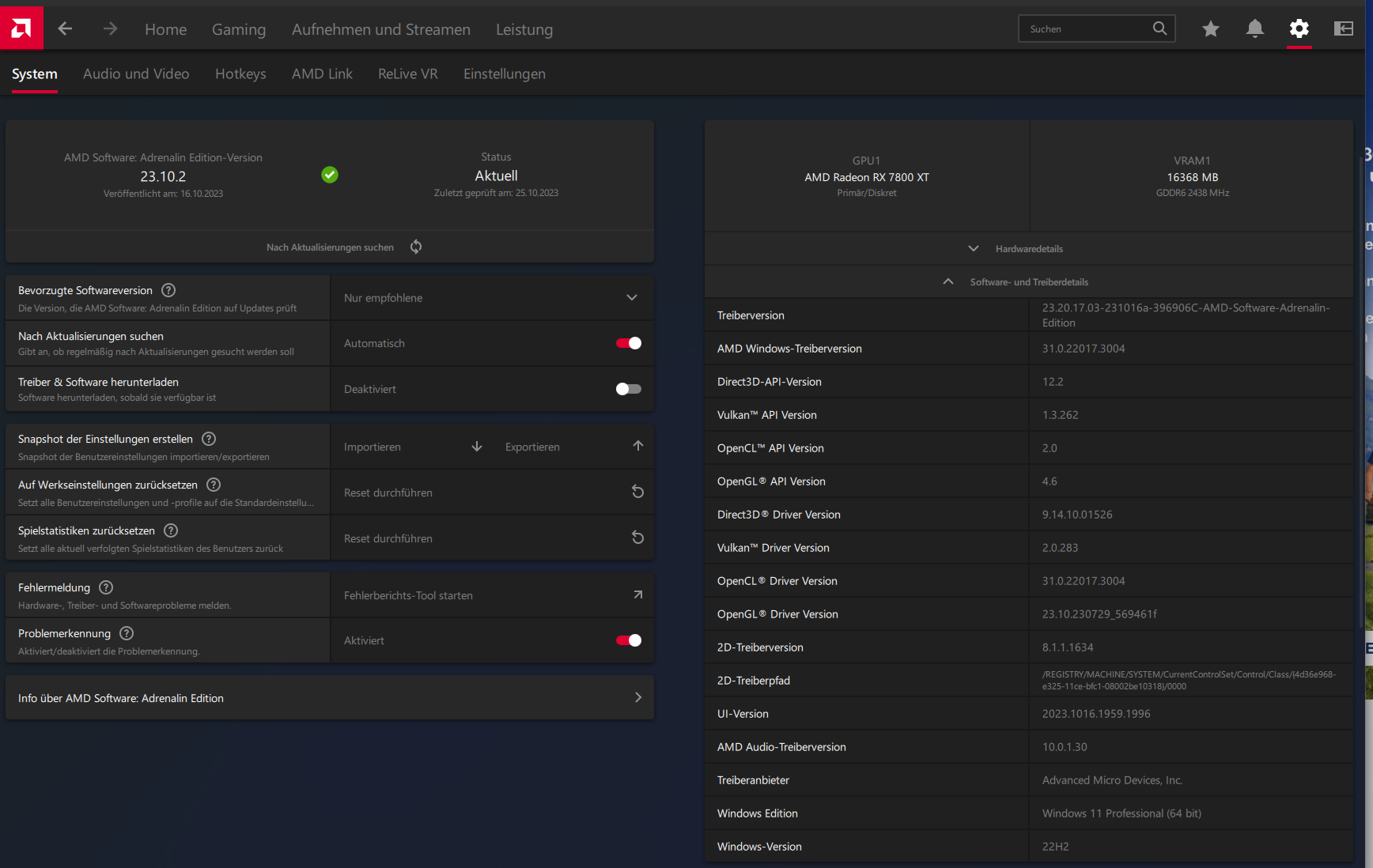Click the Adrenalin version number 23.10.2
The image size is (1373, 868).
(x=163, y=176)
